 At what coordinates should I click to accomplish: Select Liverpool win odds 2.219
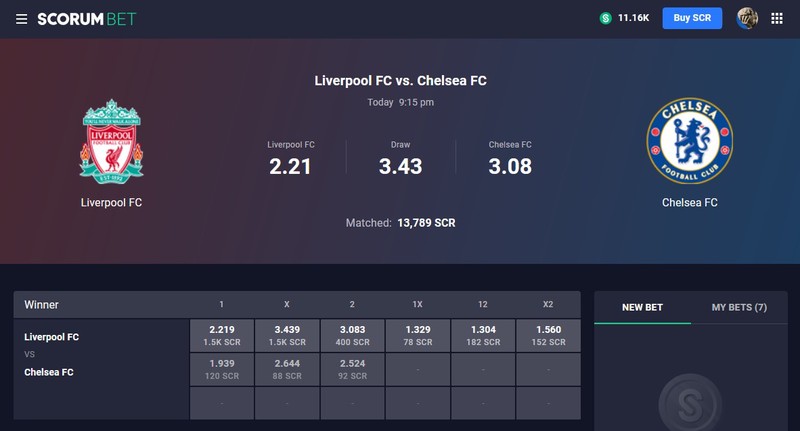pyautogui.click(x=222, y=336)
